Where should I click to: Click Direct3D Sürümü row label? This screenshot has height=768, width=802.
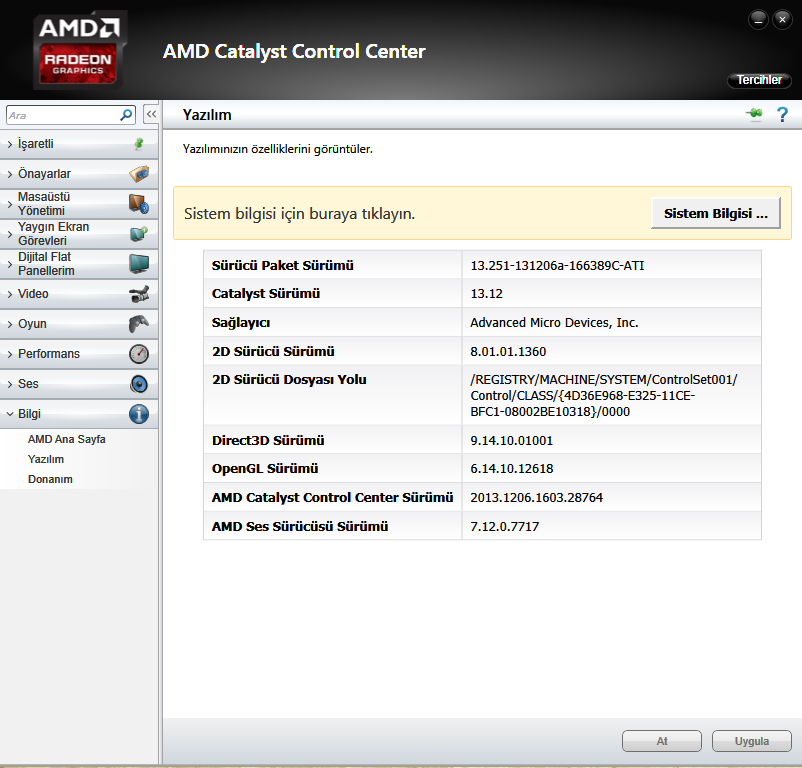pos(268,441)
